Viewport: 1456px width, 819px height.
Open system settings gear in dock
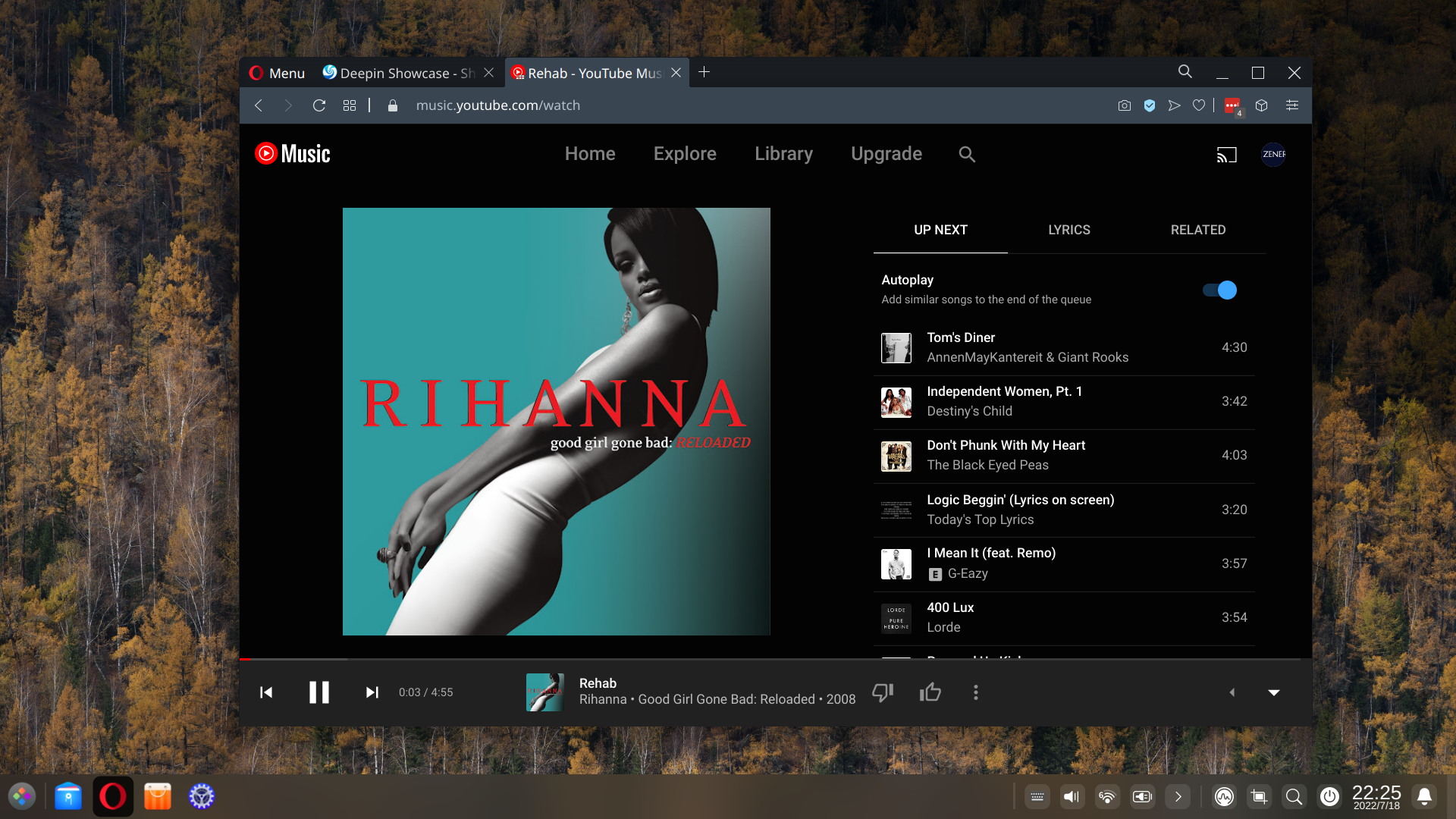(x=202, y=796)
